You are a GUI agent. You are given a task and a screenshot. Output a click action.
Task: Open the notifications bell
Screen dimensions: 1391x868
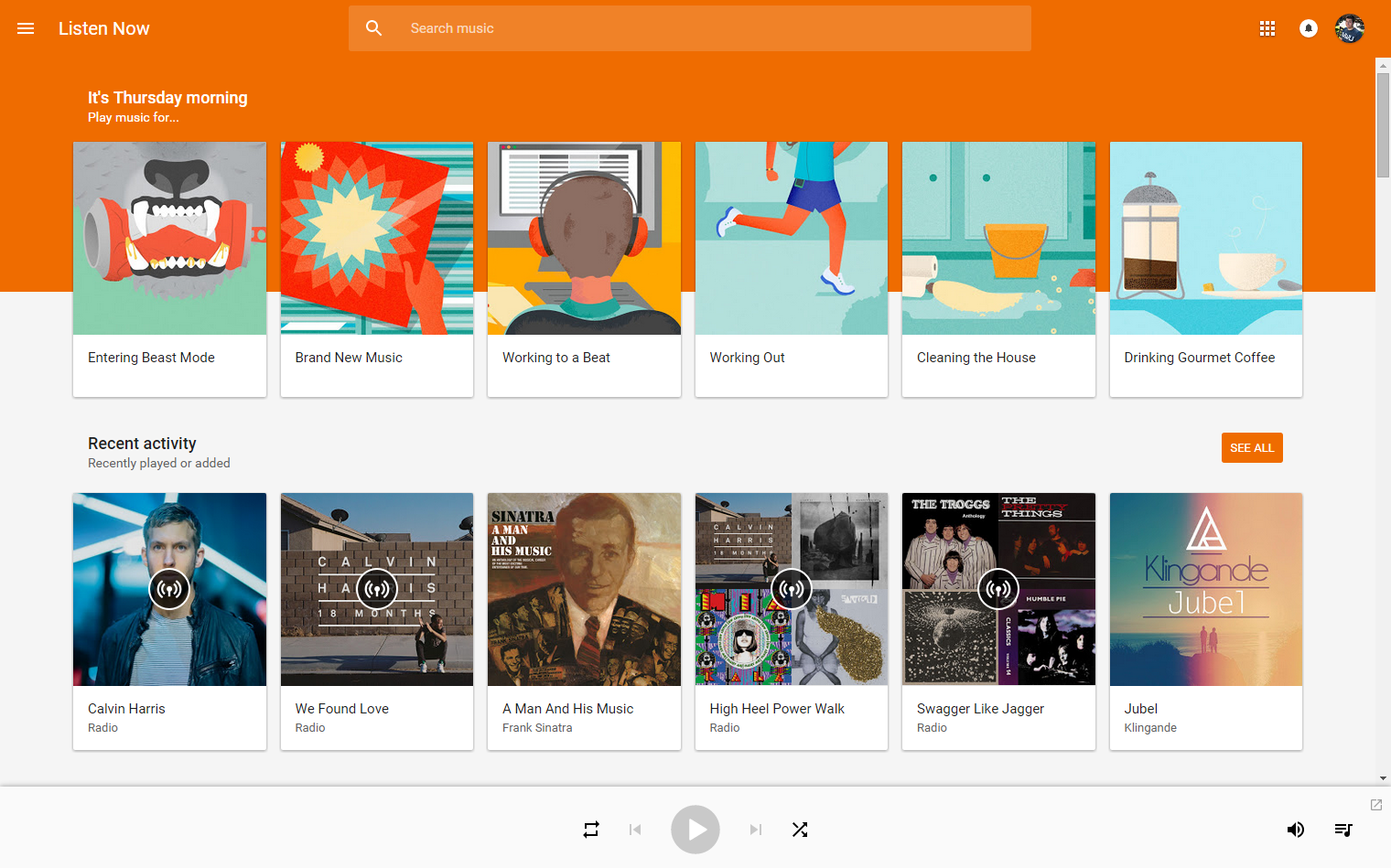(1309, 28)
